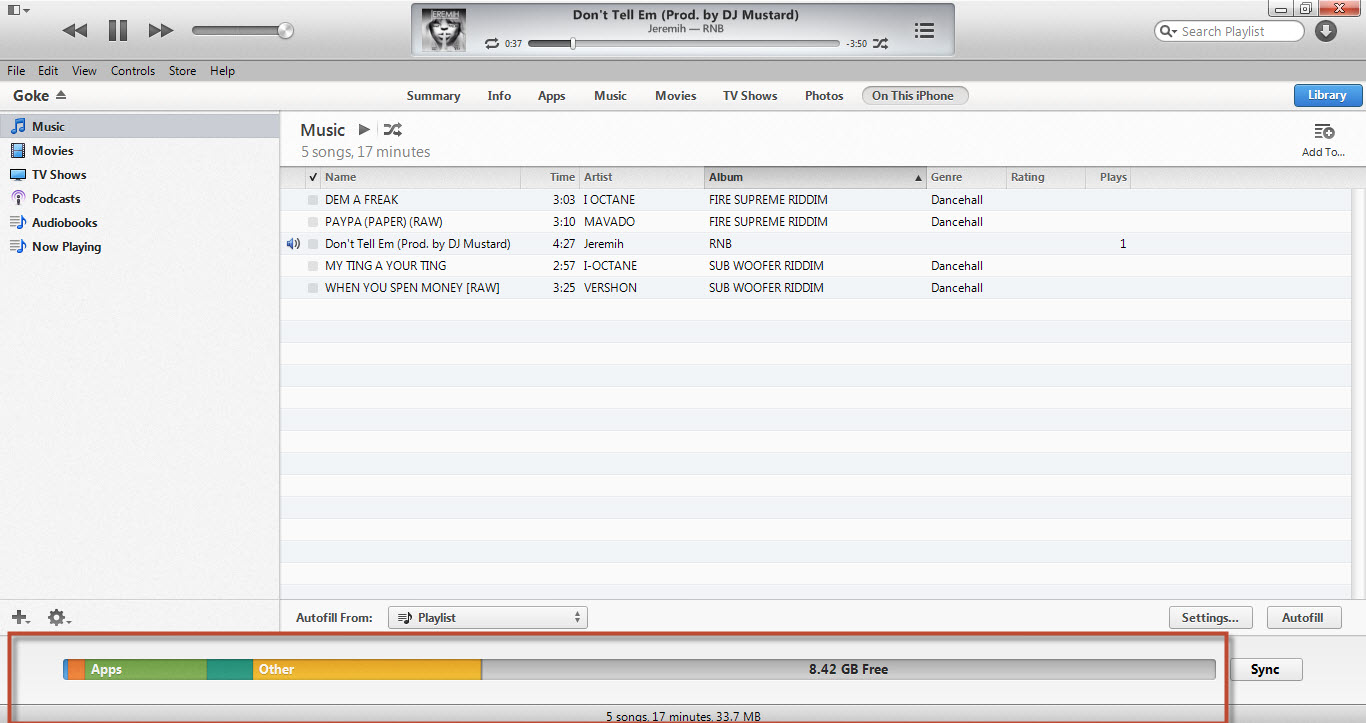Select Movies in the sidebar
The width and height of the screenshot is (1366, 723).
coord(139,151)
